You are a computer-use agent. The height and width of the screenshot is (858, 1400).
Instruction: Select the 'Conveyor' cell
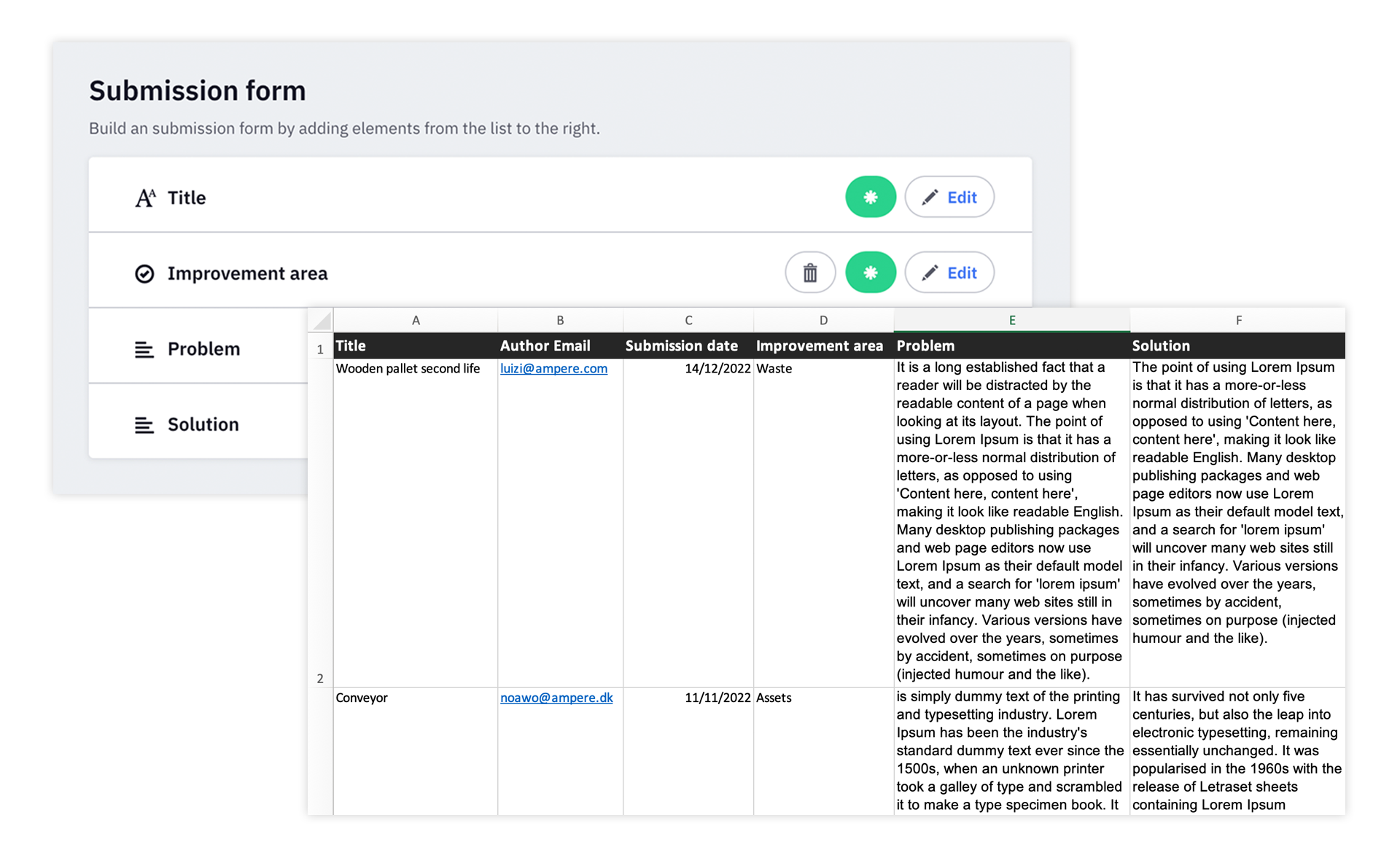click(416, 752)
